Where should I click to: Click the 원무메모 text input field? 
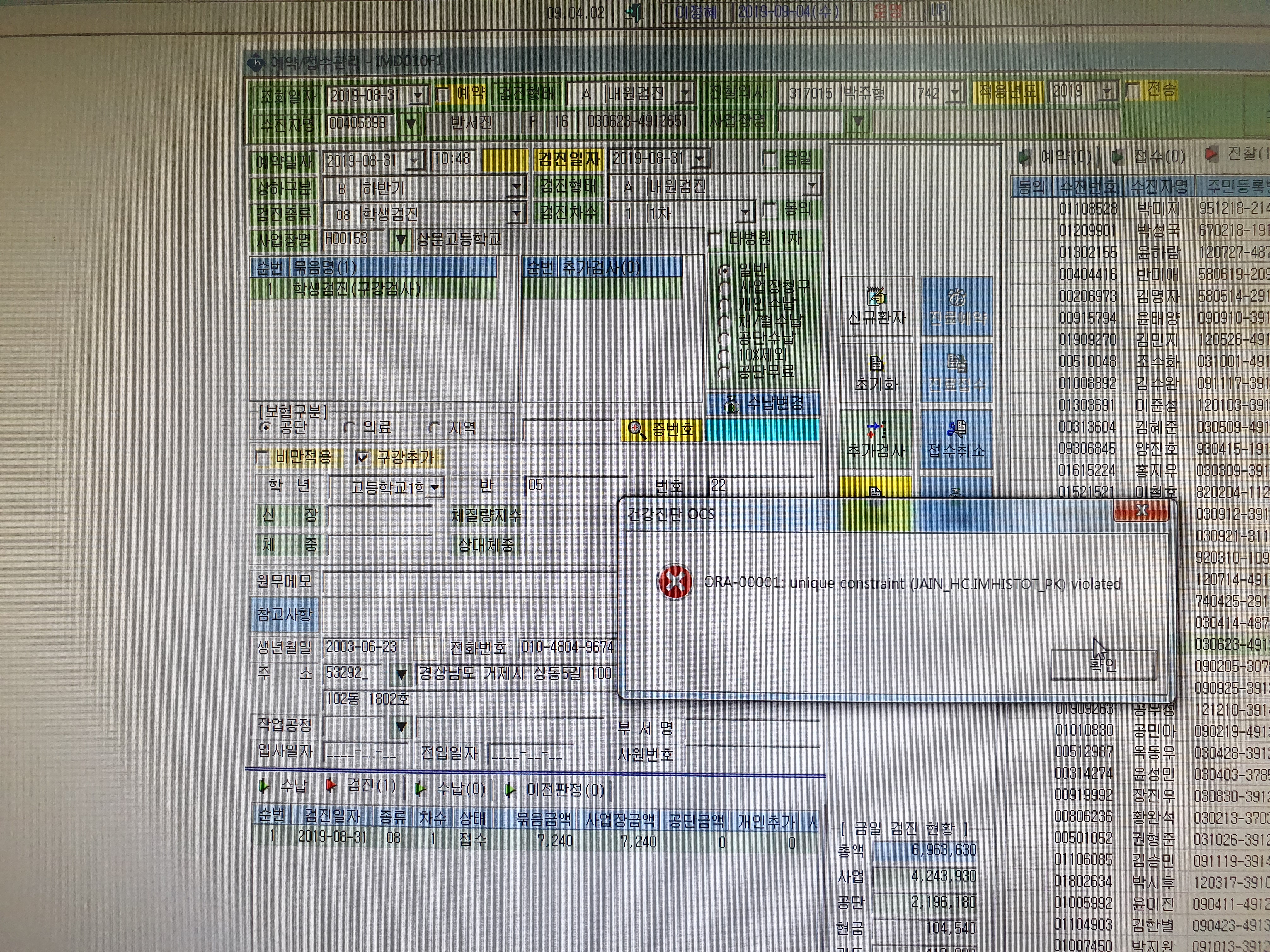tap(470, 582)
